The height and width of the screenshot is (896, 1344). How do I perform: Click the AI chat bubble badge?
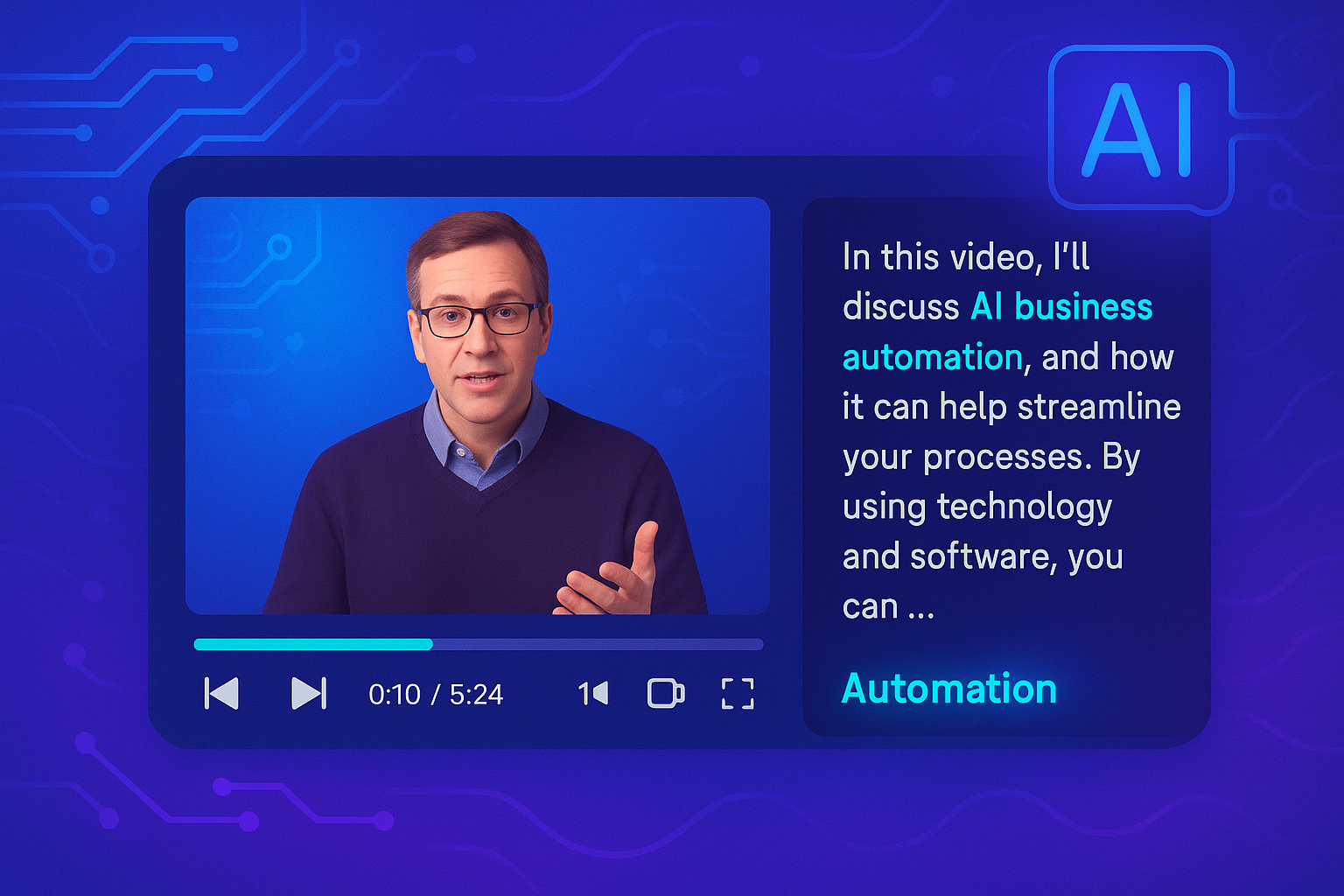pyautogui.click(x=1140, y=129)
